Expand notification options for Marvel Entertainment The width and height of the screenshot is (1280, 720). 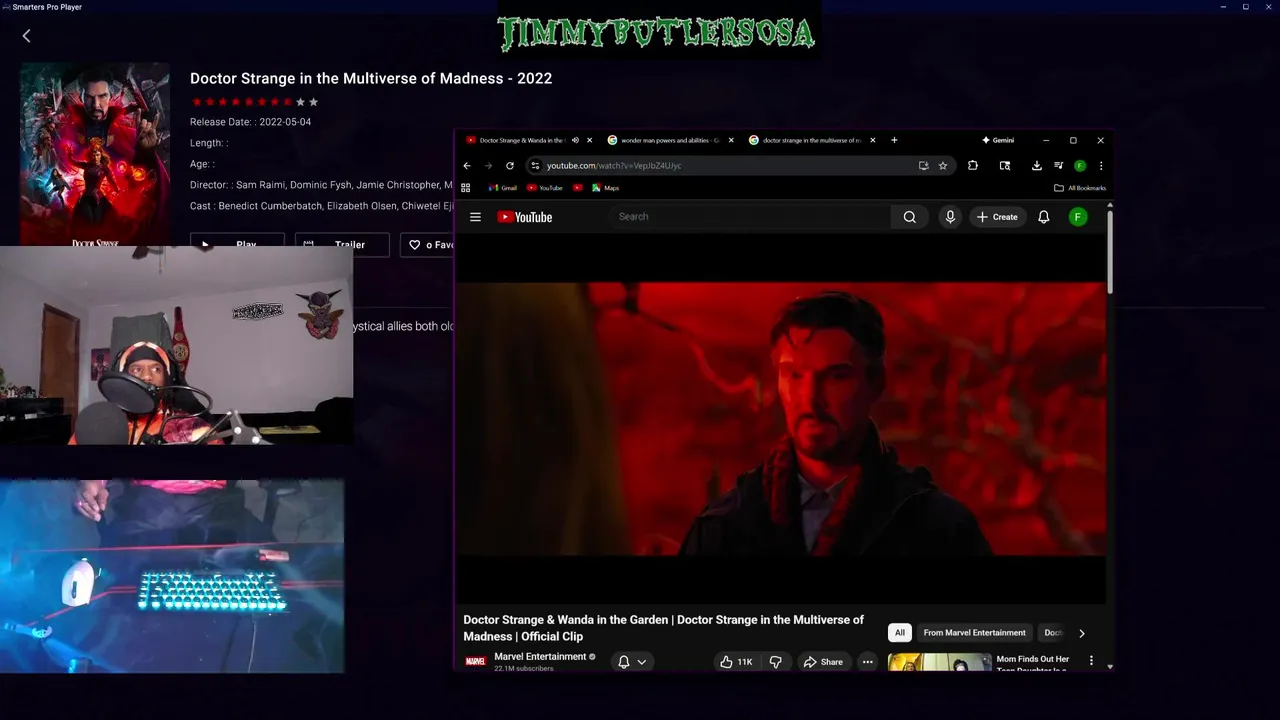pos(632,662)
